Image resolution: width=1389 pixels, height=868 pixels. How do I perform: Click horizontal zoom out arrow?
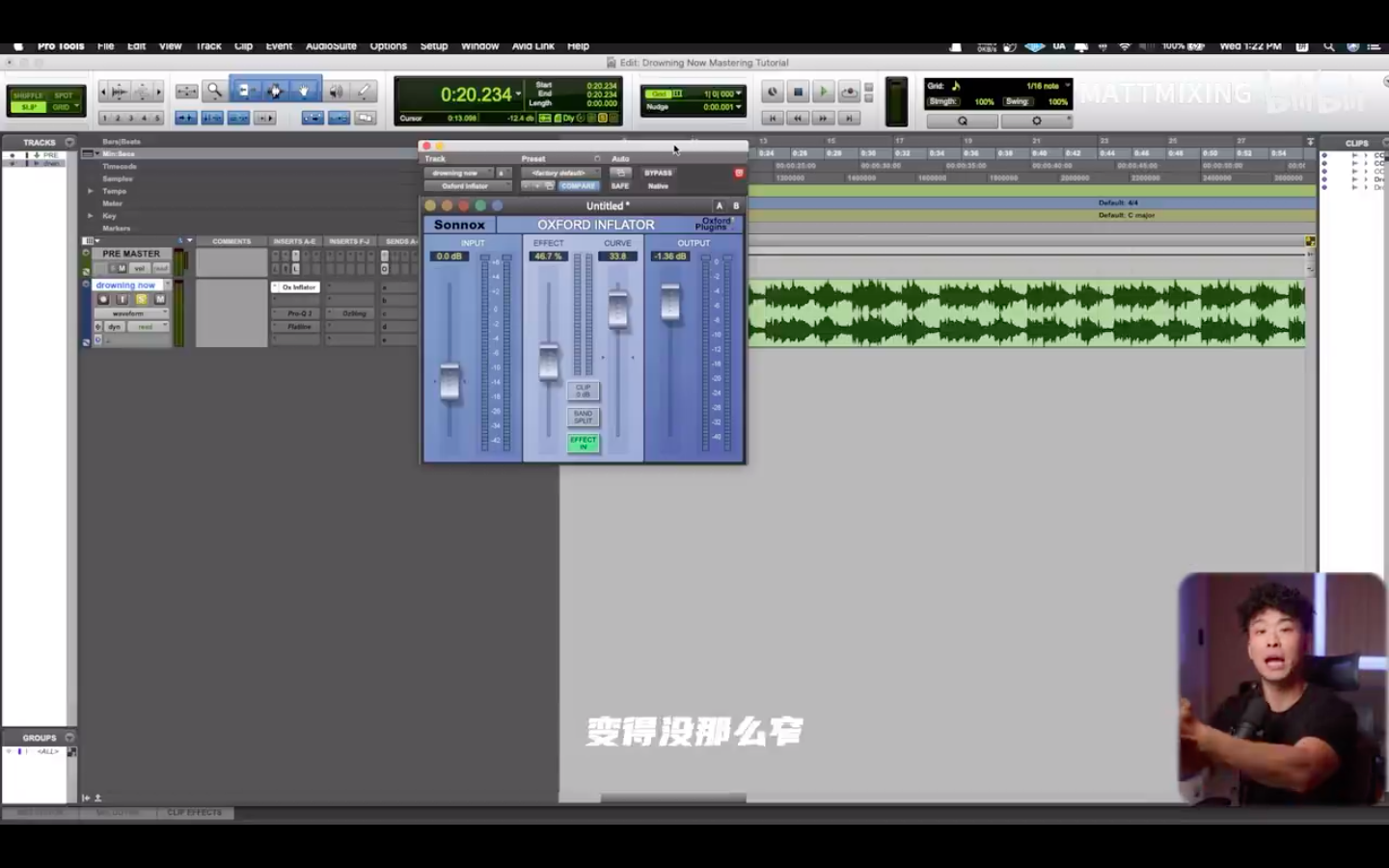[103, 92]
